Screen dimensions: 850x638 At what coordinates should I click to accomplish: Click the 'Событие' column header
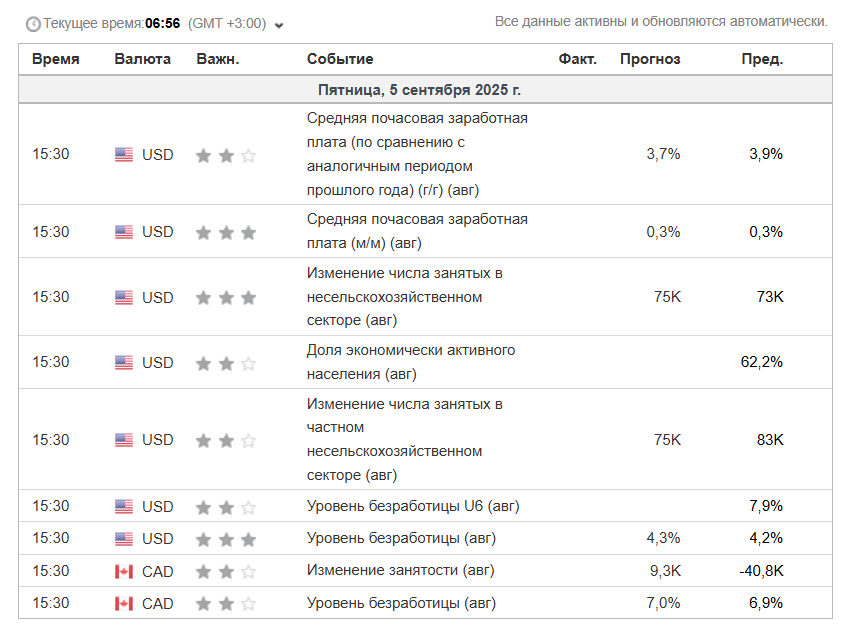click(x=340, y=59)
